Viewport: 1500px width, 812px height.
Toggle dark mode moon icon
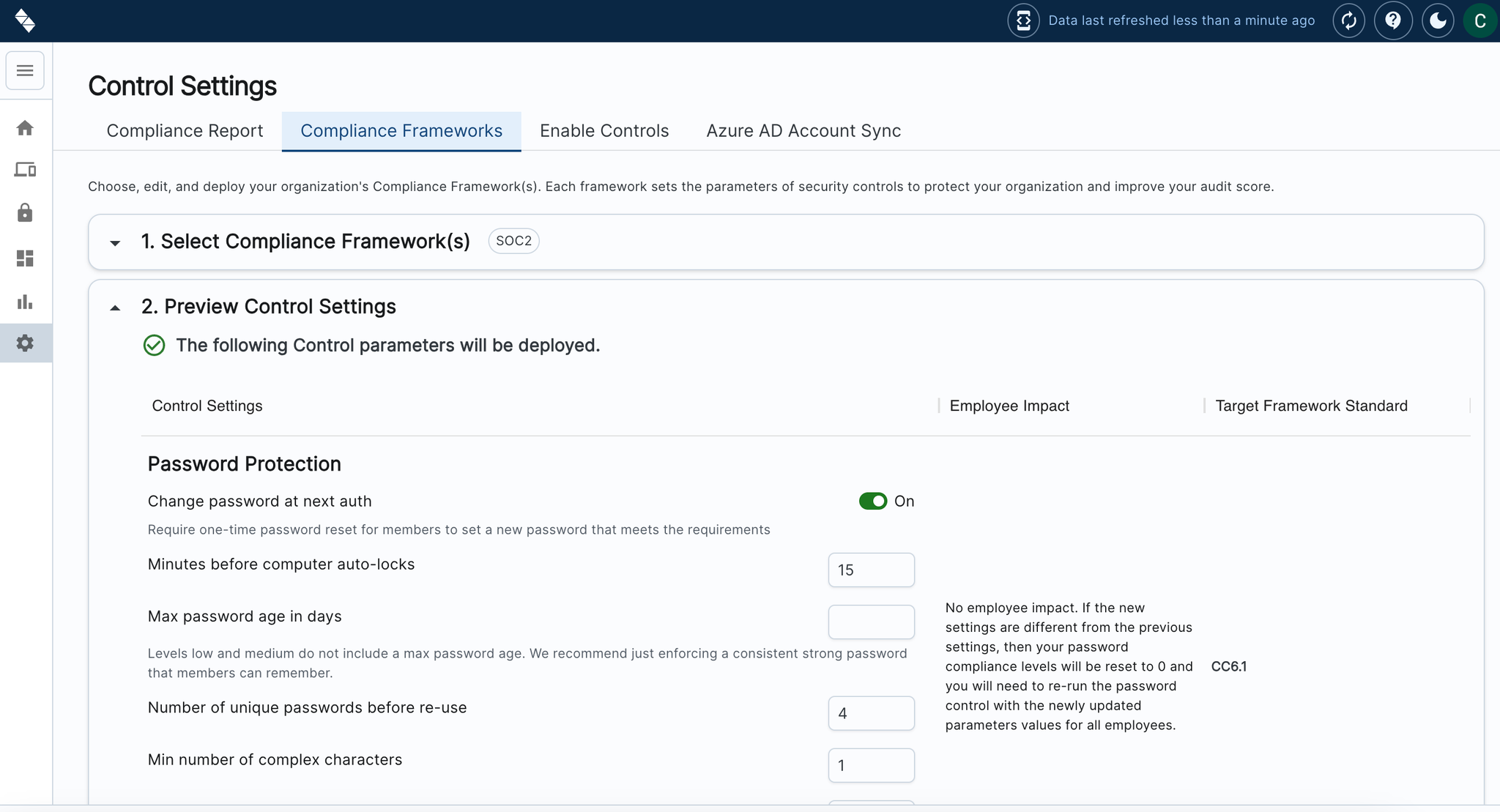click(1438, 21)
